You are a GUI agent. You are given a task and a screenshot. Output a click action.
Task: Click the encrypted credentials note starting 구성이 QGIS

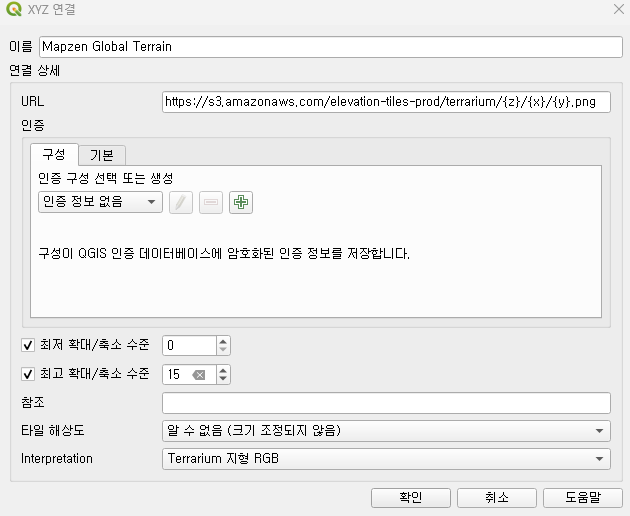pyautogui.click(x=224, y=254)
